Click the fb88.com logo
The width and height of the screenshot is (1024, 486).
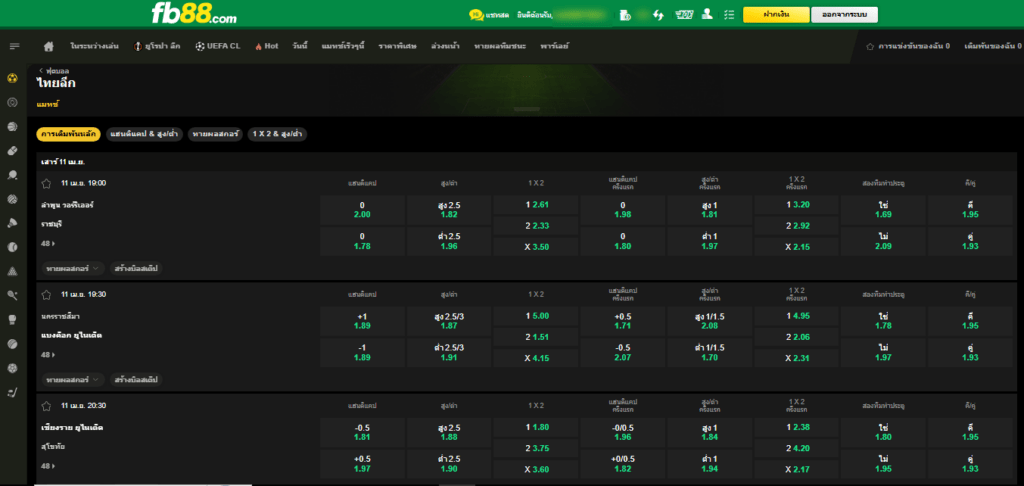coord(194,14)
